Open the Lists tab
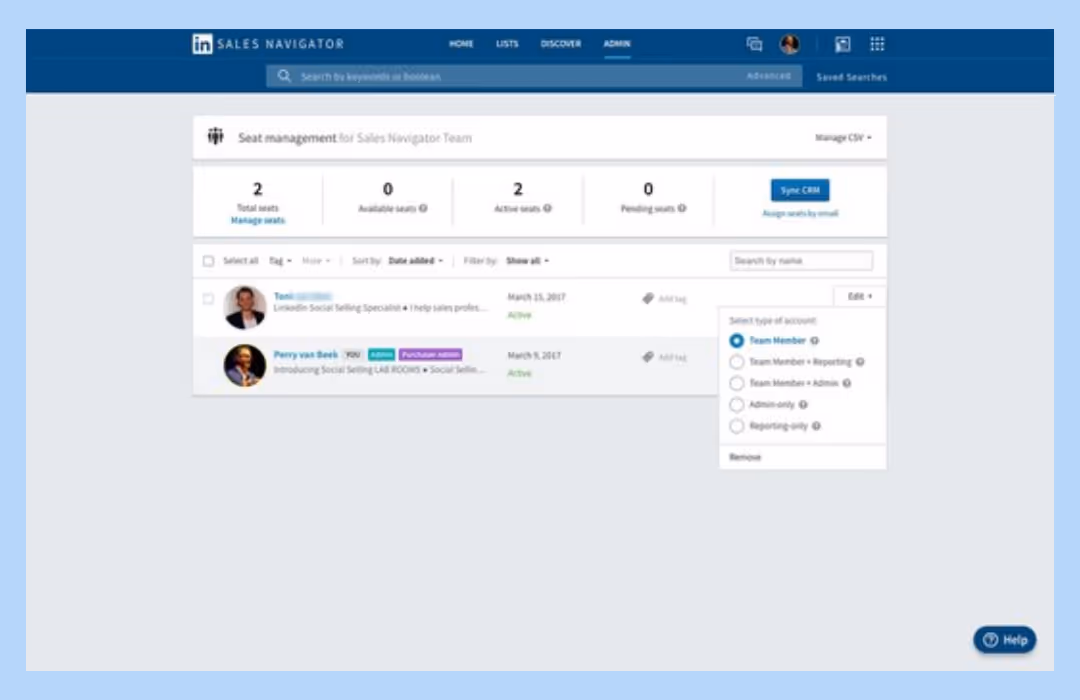1080x700 pixels. [x=507, y=43]
